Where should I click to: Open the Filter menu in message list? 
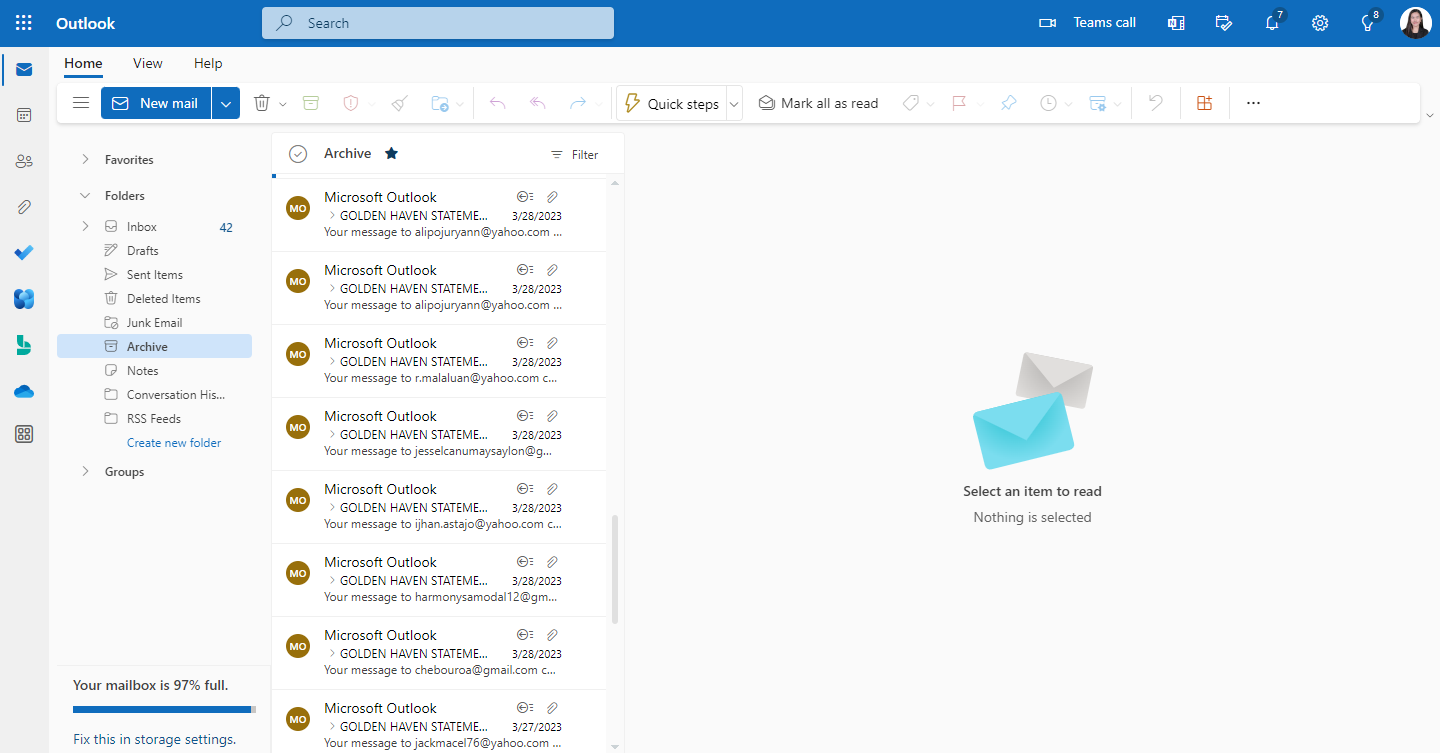(575, 154)
